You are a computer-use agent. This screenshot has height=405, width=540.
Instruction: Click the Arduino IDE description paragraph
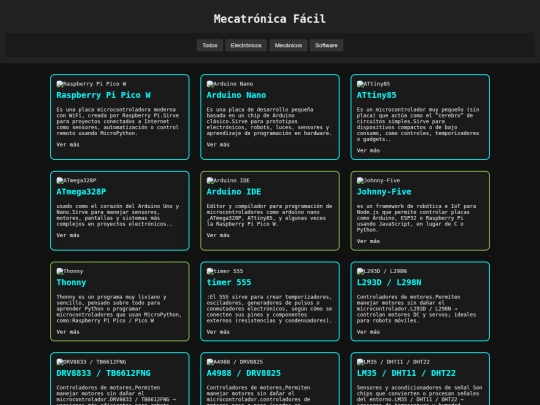(269, 215)
